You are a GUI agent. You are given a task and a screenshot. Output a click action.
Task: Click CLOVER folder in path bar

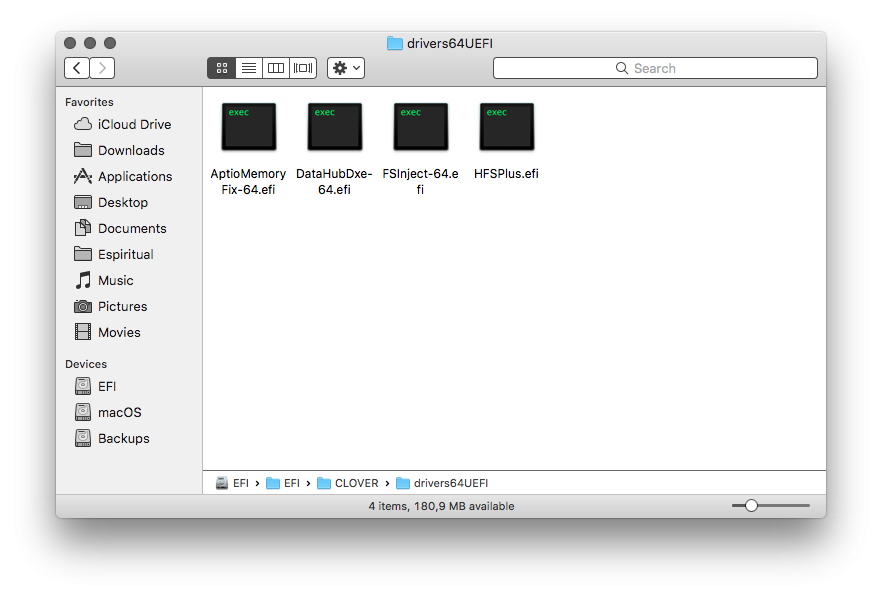coord(348,483)
